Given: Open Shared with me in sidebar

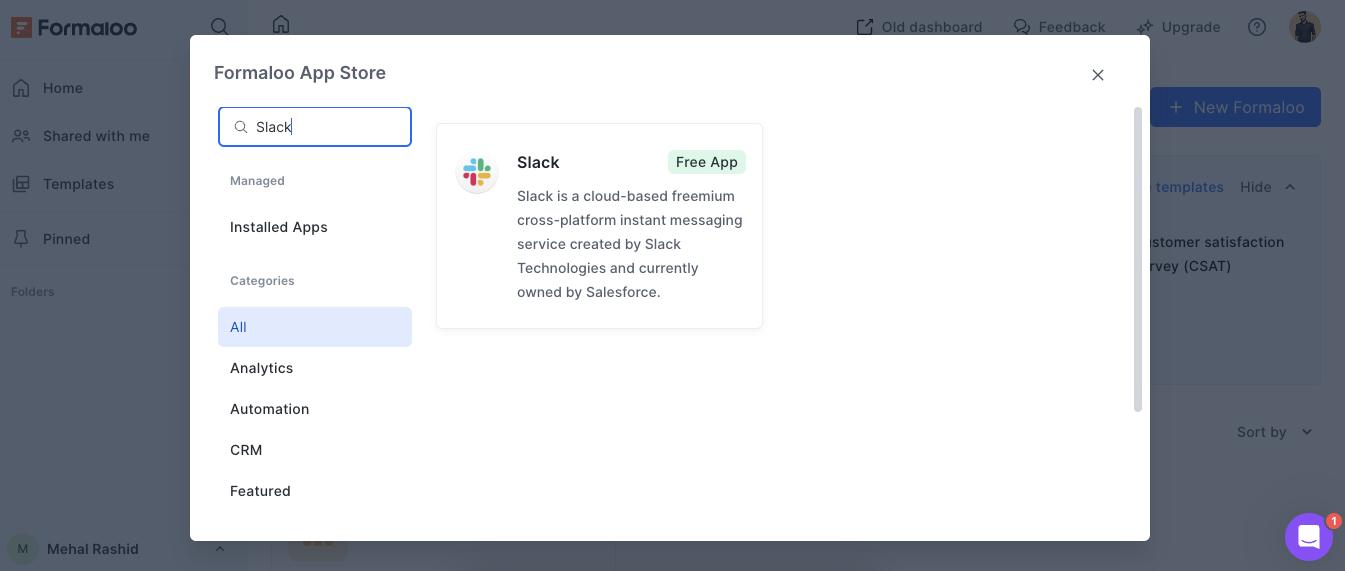Looking at the screenshot, I should click(x=95, y=136).
